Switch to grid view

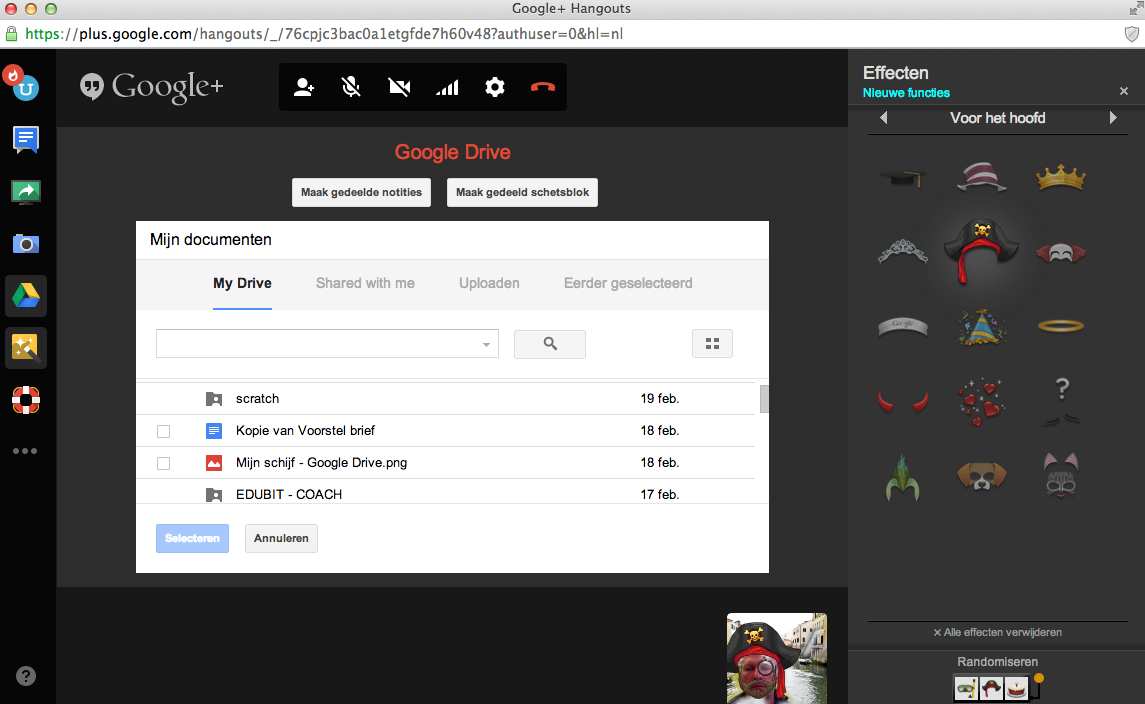click(712, 344)
